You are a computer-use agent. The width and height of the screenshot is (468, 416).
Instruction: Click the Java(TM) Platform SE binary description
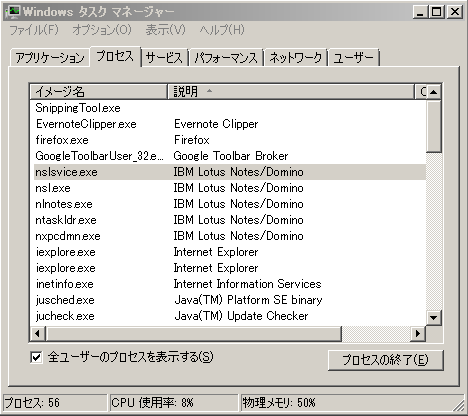[248, 300]
